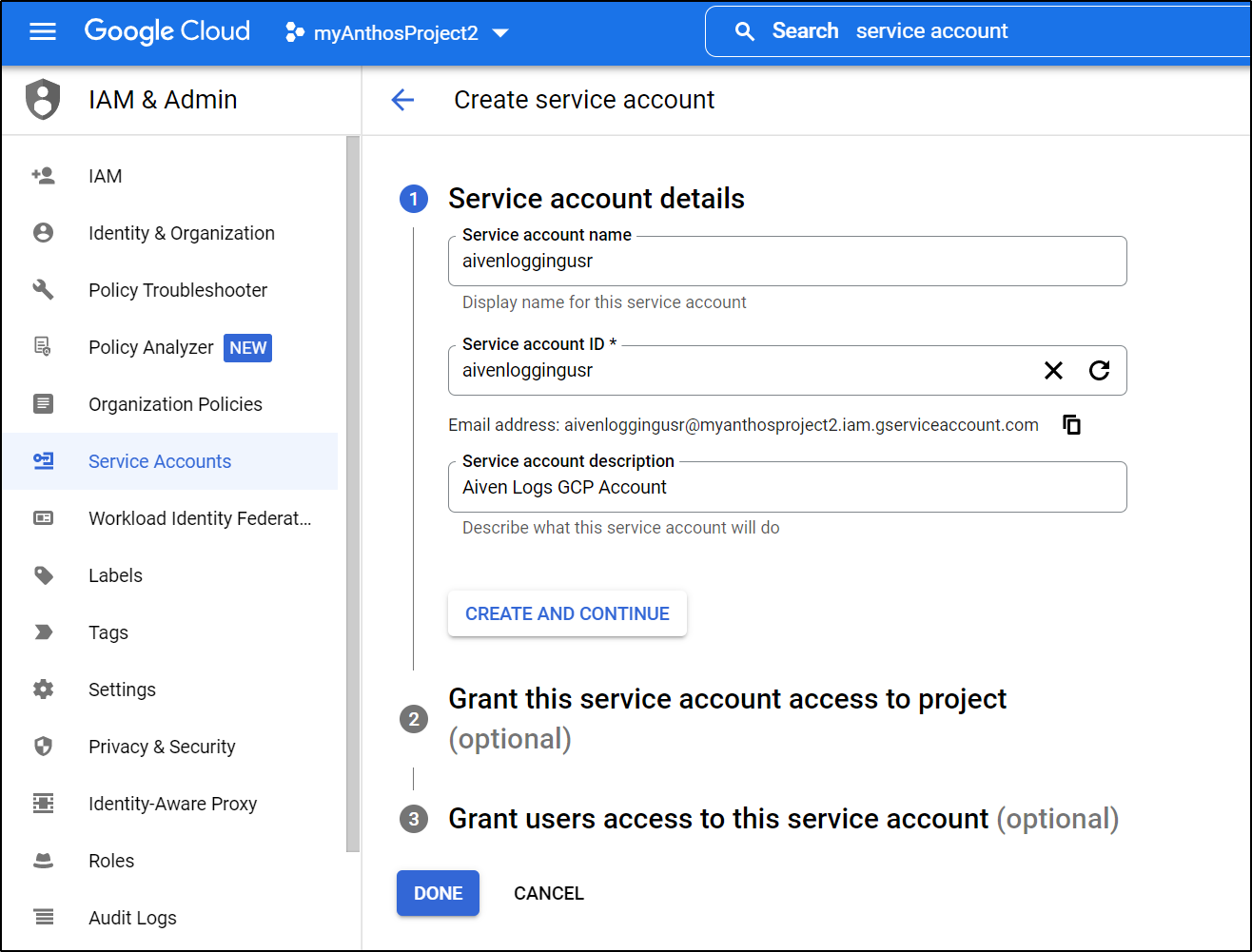Click the Google Cloud logo

(167, 31)
